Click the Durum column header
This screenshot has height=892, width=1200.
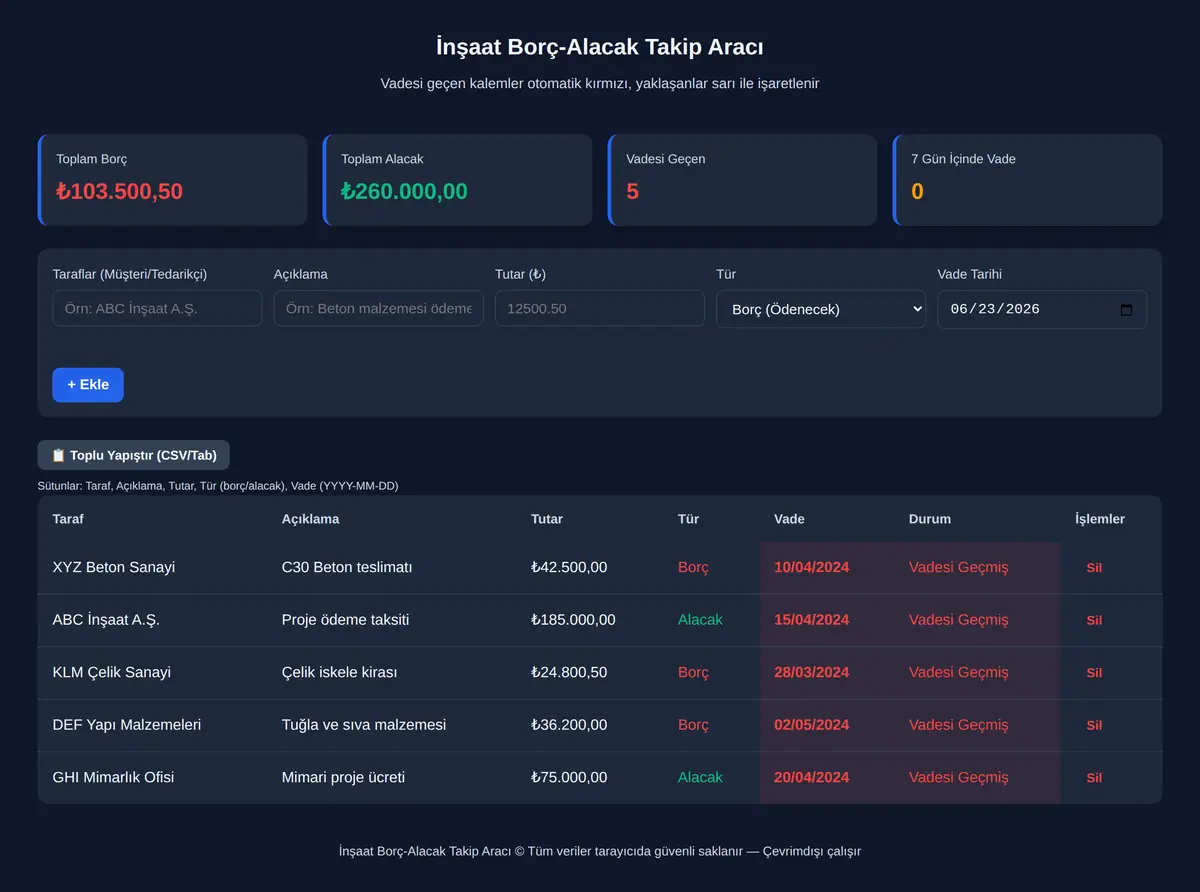click(930, 519)
